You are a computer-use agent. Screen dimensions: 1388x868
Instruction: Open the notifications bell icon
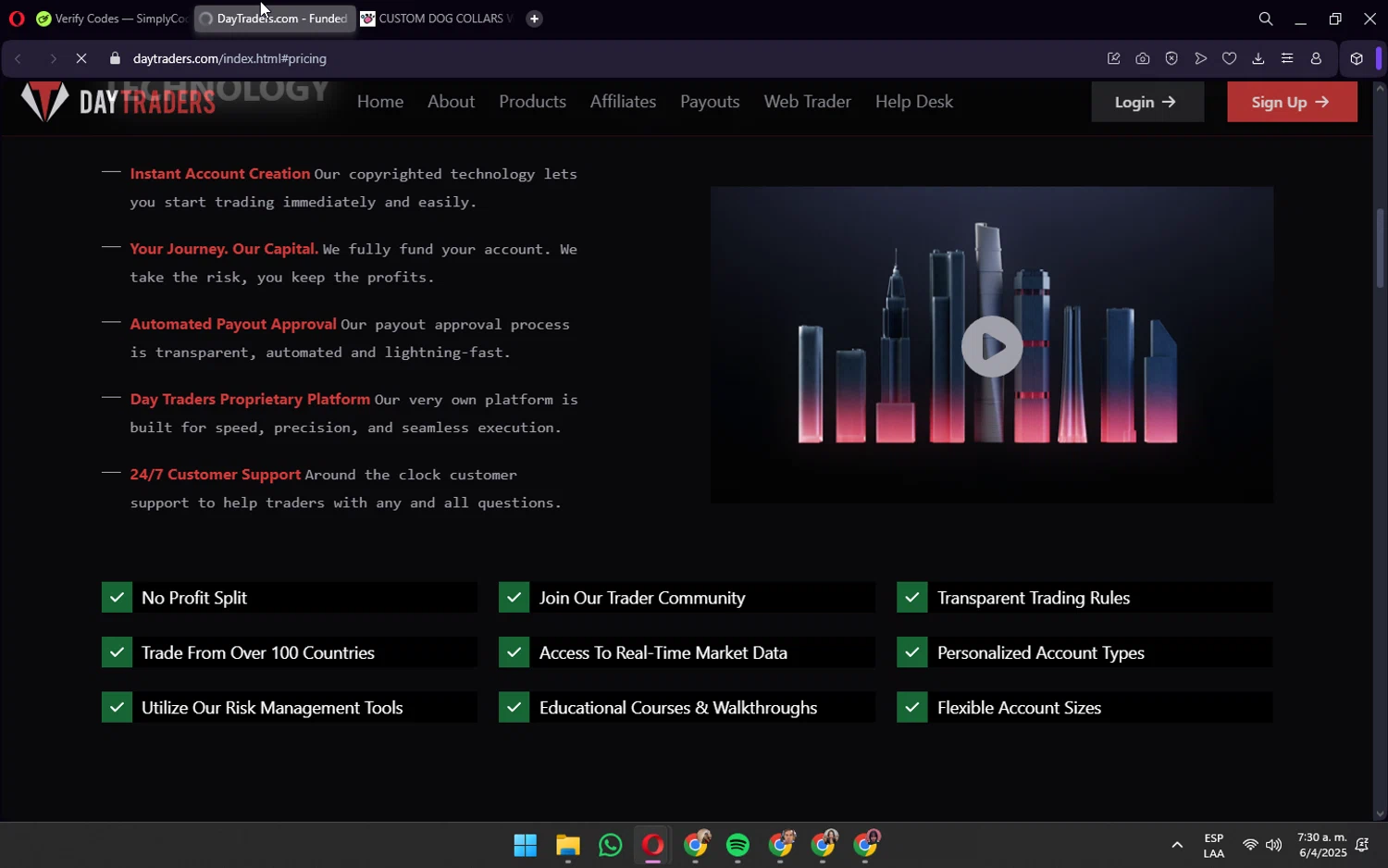[1362, 845]
